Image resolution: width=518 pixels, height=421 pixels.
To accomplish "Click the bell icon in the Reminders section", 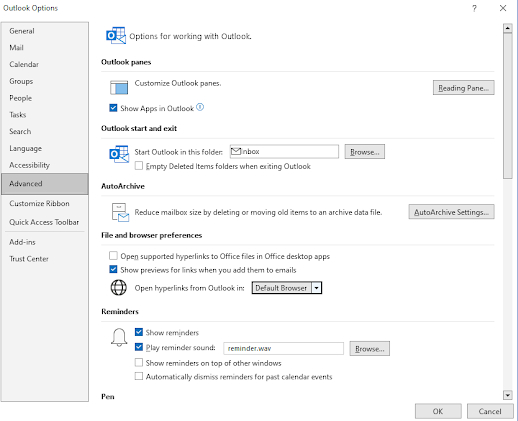I will coord(119,337).
